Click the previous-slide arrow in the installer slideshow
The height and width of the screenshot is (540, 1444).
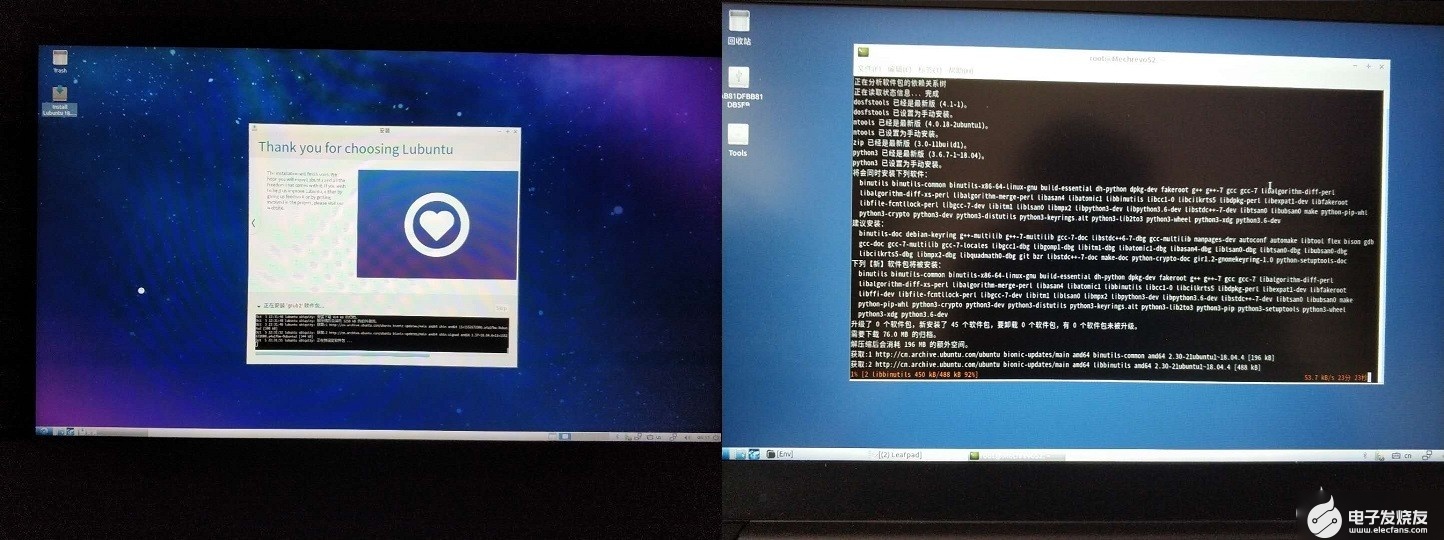[x=253, y=223]
